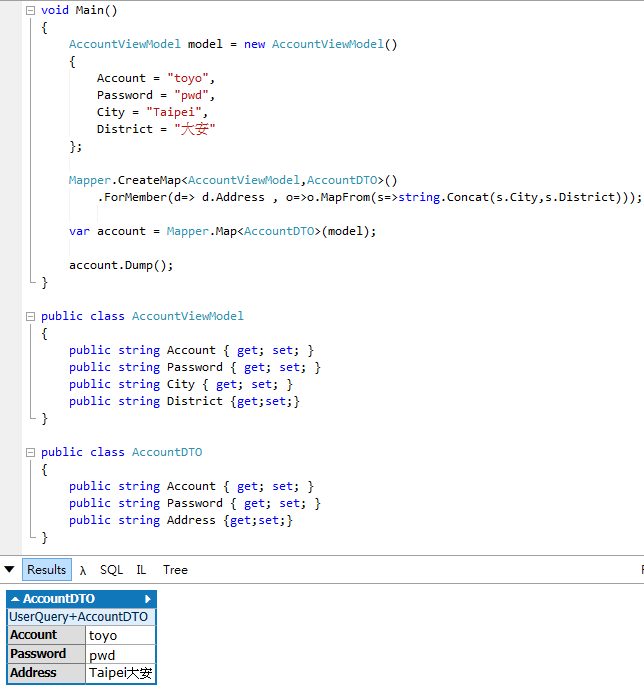
Task: Switch to the Results tab
Action: click(x=47, y=570)
